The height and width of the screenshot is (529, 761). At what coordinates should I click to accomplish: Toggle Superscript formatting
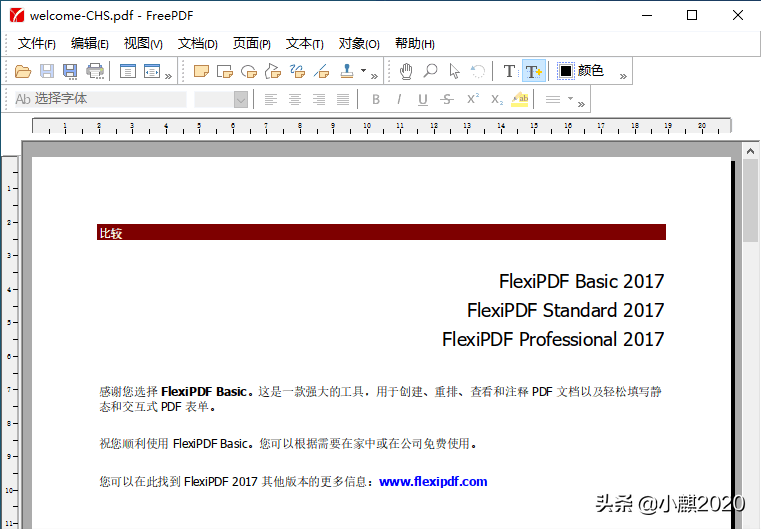coord(473,99)
